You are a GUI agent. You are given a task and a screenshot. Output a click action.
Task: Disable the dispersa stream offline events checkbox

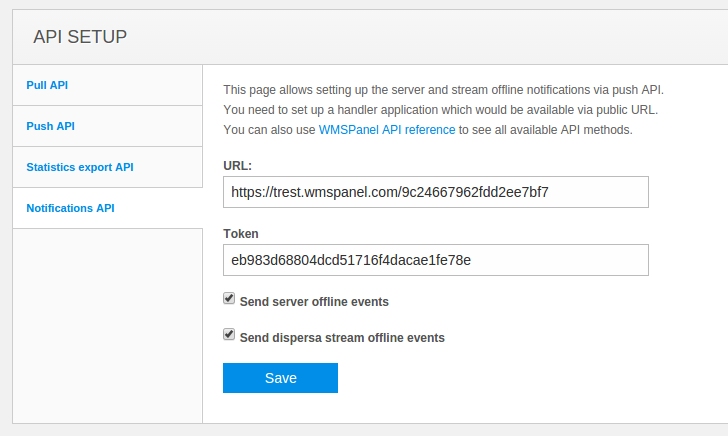coord(229,335)
